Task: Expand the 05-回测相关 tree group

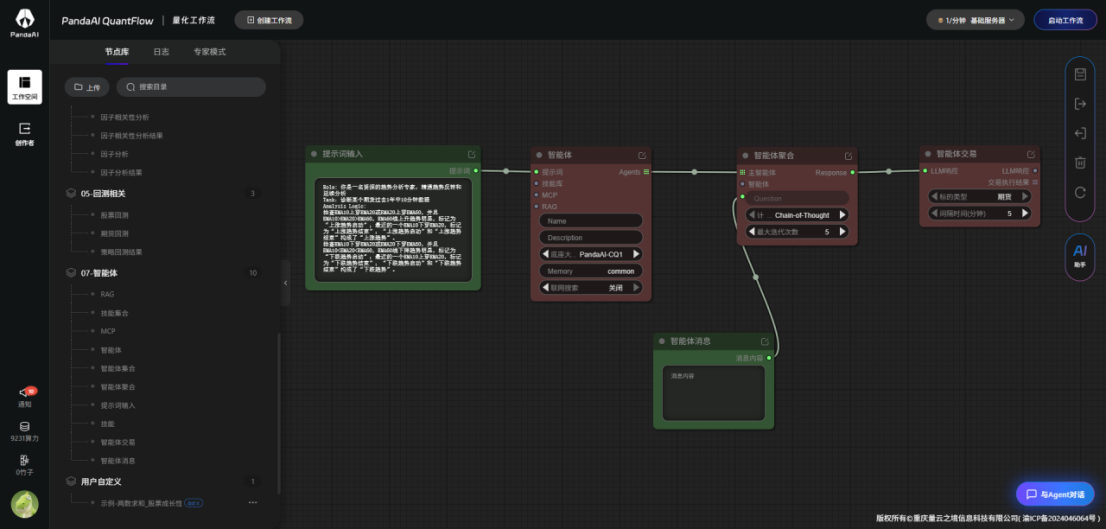Action: (x=70, y=194)
